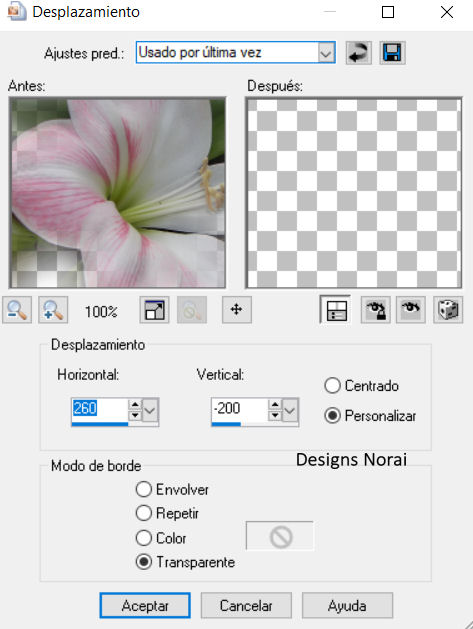473x629 pixels.
Task: Click the randomize parameters dice icon
Action: (x=448, y=310)
